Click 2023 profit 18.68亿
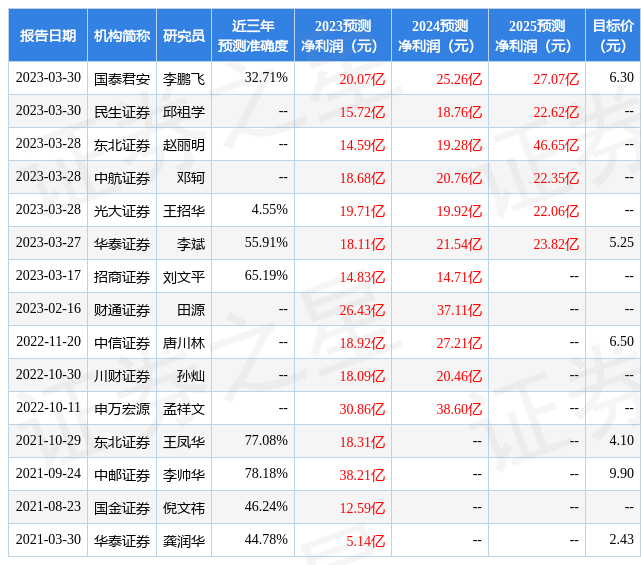 click(362, 178)
